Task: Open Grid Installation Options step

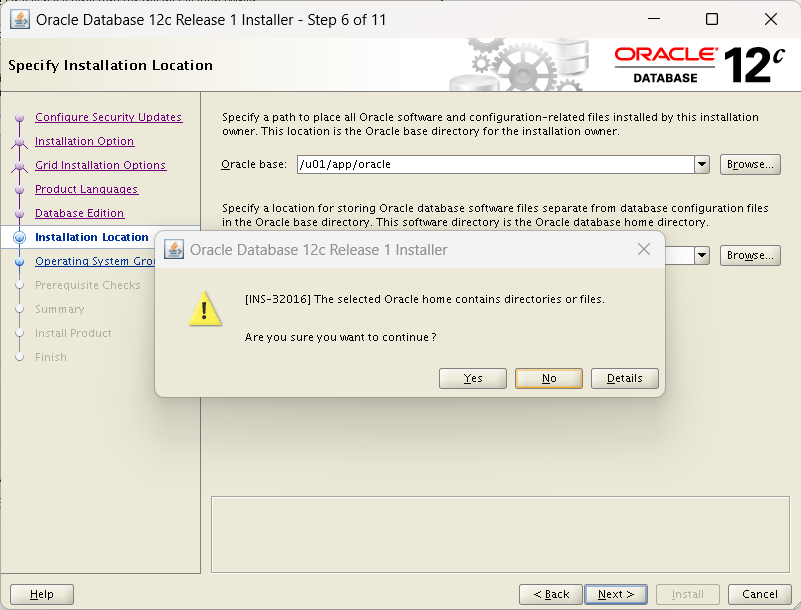Action: click(x=101, y=165)
